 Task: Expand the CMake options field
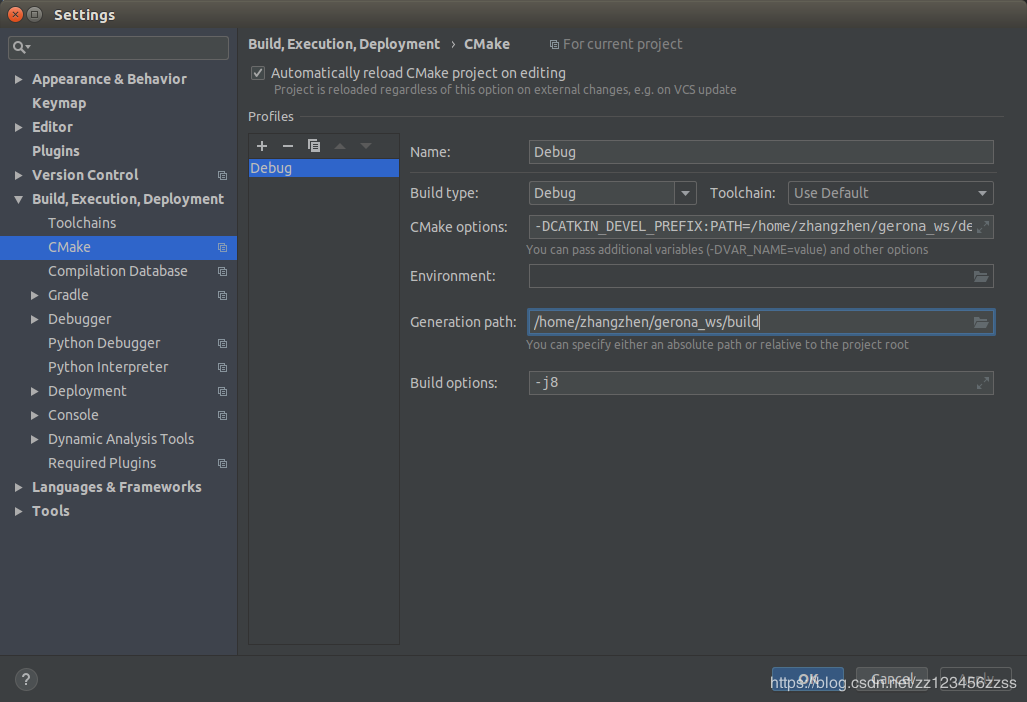pyautogui.click(x=983, y=227)
